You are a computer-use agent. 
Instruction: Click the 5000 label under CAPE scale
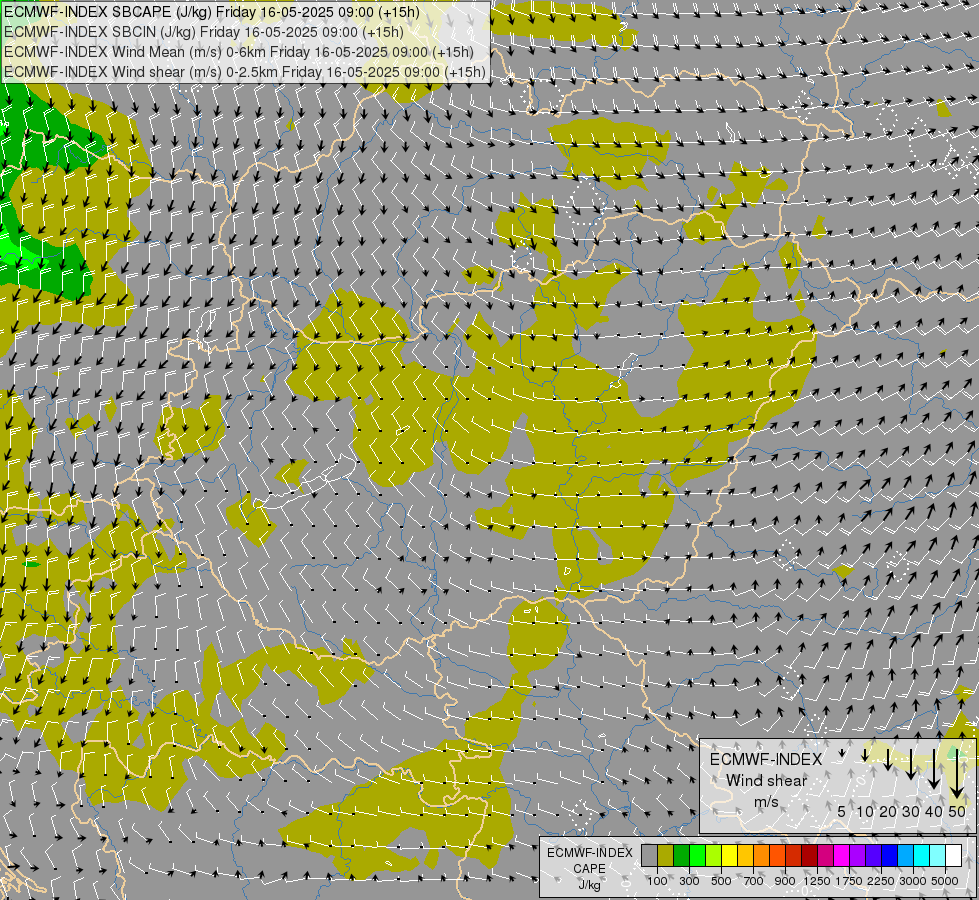[945, 881]
